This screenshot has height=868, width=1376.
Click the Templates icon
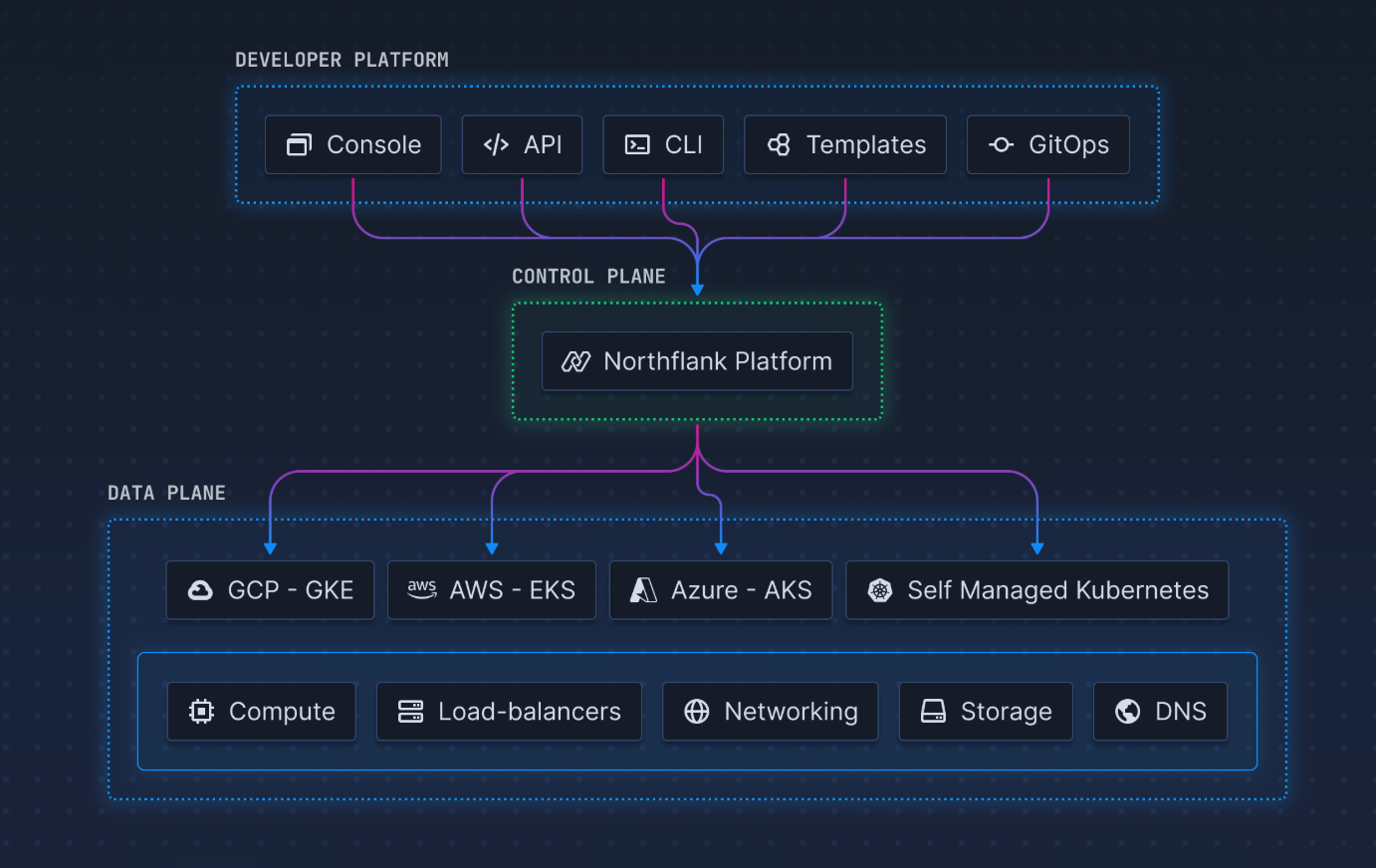[779, 145]
